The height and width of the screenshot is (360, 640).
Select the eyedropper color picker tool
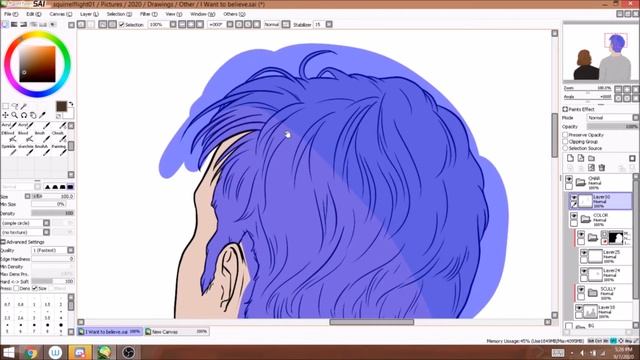coord(42,116)
